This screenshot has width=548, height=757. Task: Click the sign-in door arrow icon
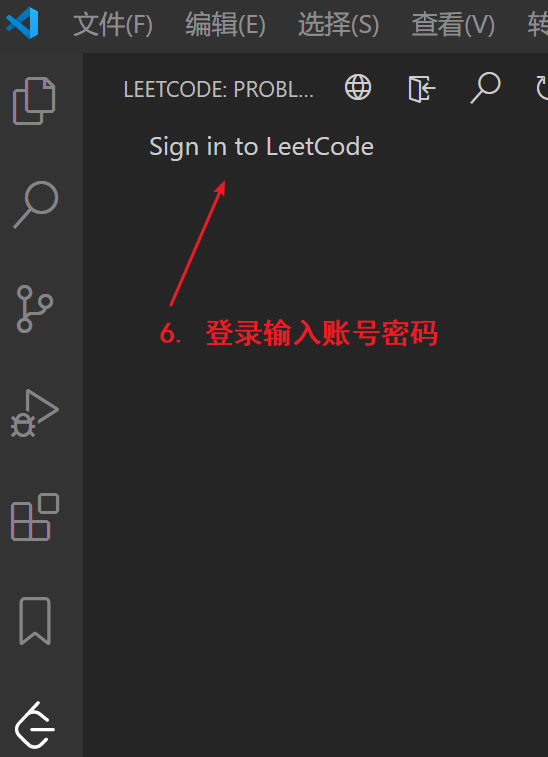(422, 88)
